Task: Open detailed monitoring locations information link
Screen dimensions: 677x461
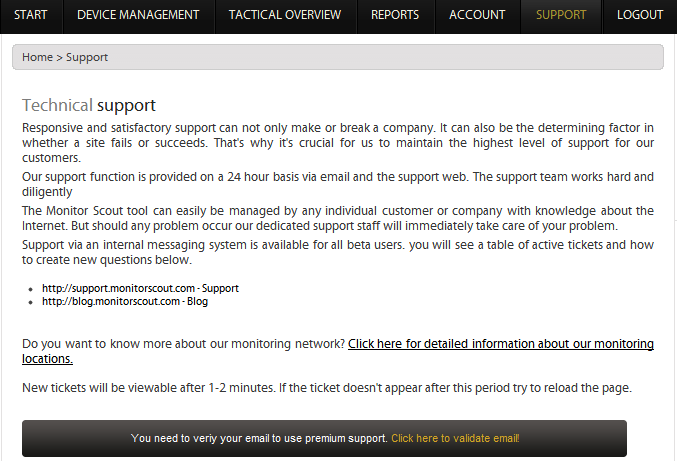Action: coord(500,344)
